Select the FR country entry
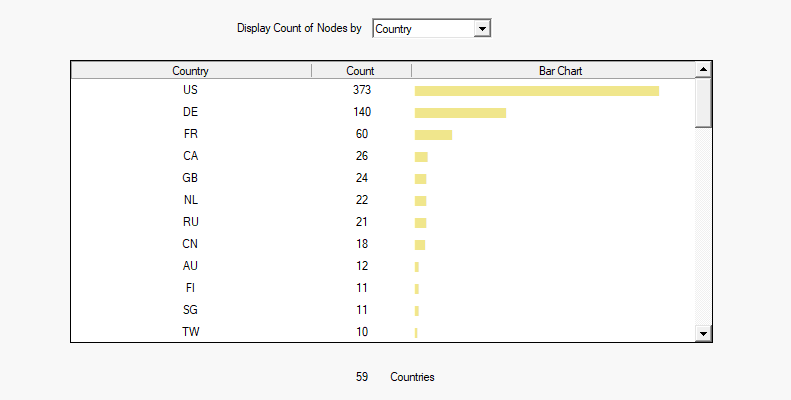 tap(190, 134)
